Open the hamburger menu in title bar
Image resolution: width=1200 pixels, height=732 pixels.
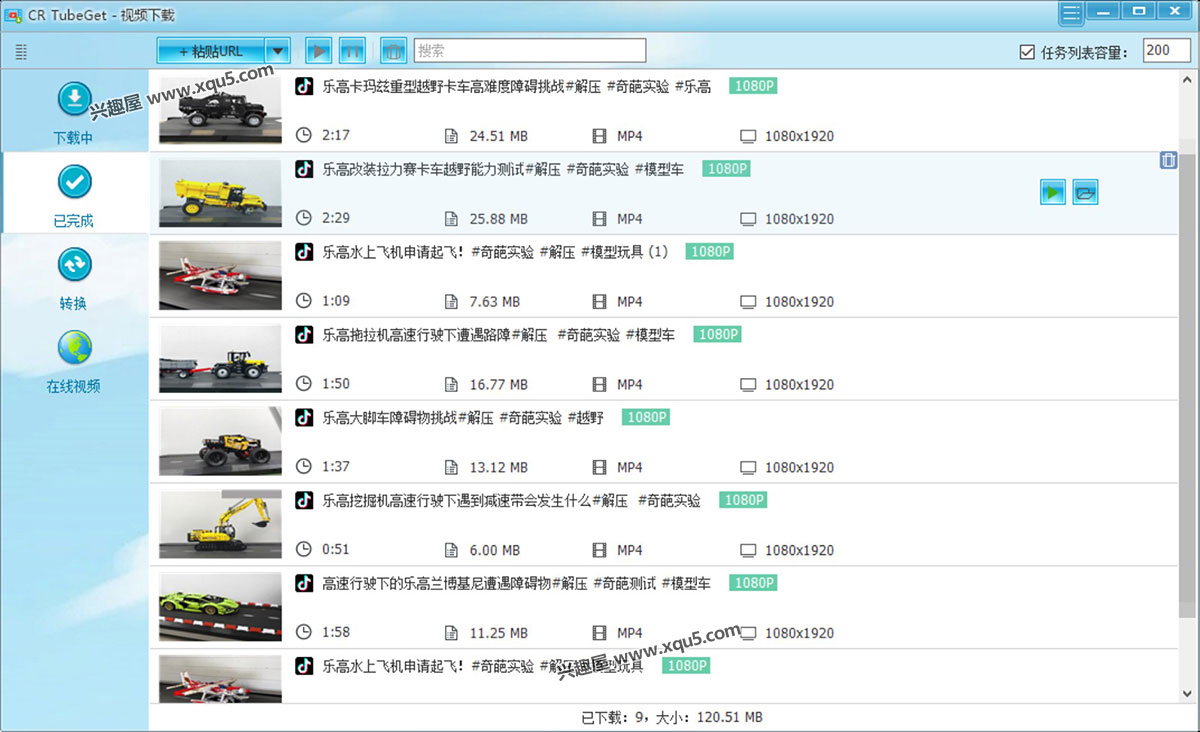click(1071, 13)
